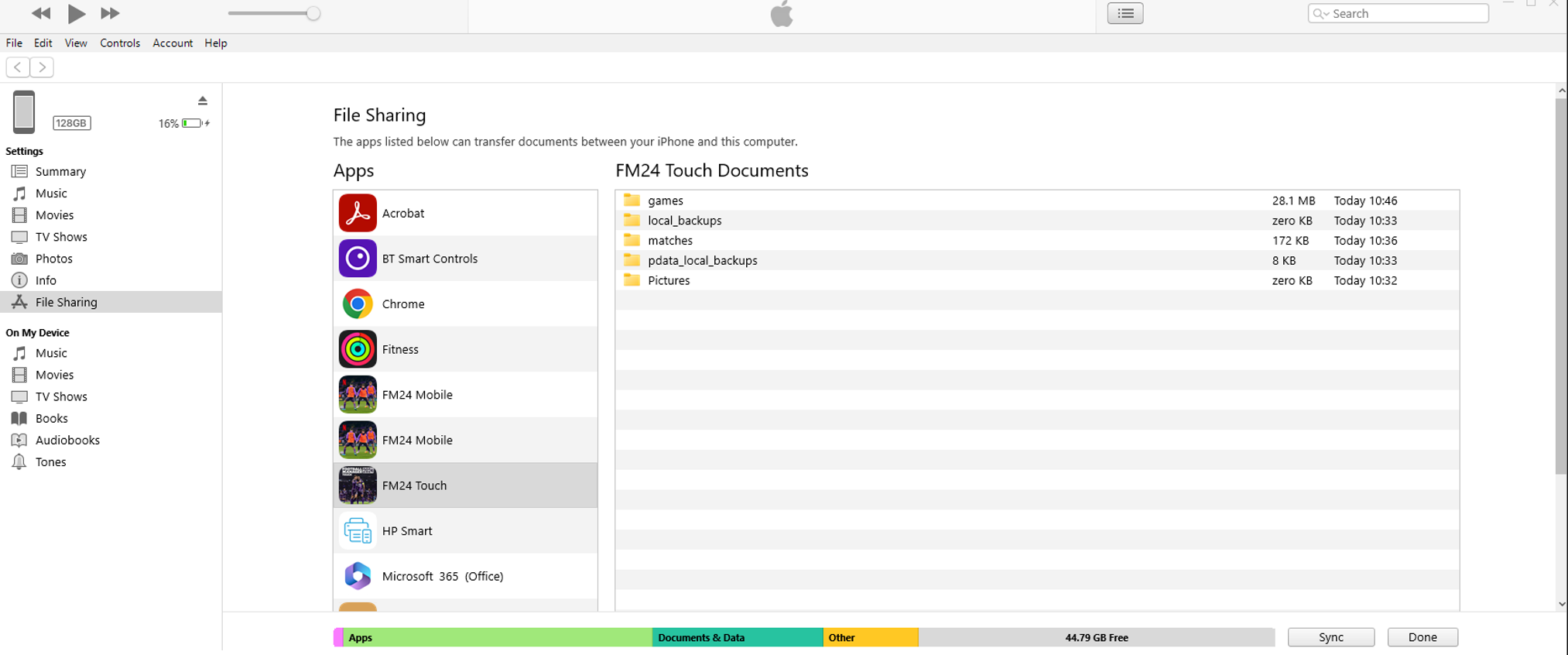Select the Acrobat app icon
This screenshot has height=655, width=1568.
(x=358, y=213)
